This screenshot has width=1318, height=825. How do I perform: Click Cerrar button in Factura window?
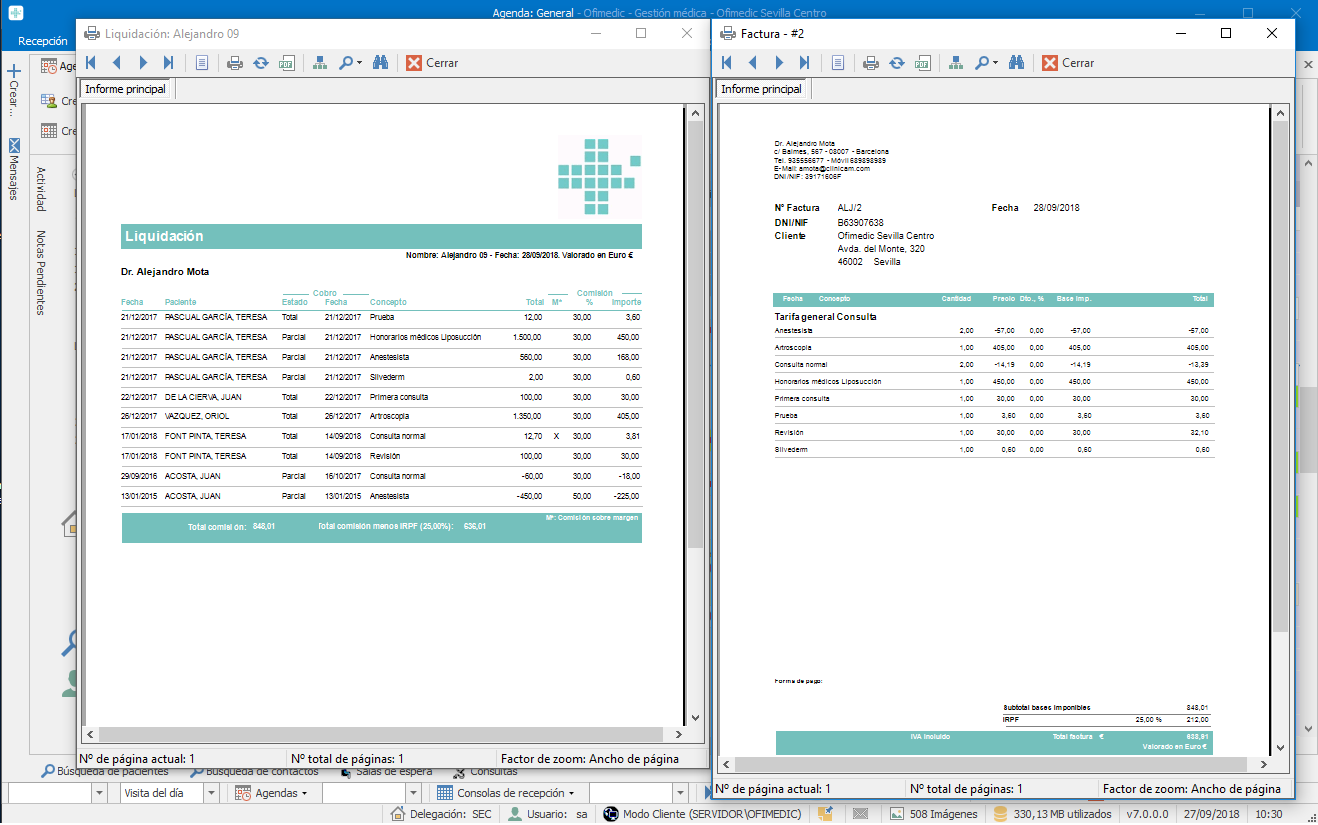(1068, 63)
